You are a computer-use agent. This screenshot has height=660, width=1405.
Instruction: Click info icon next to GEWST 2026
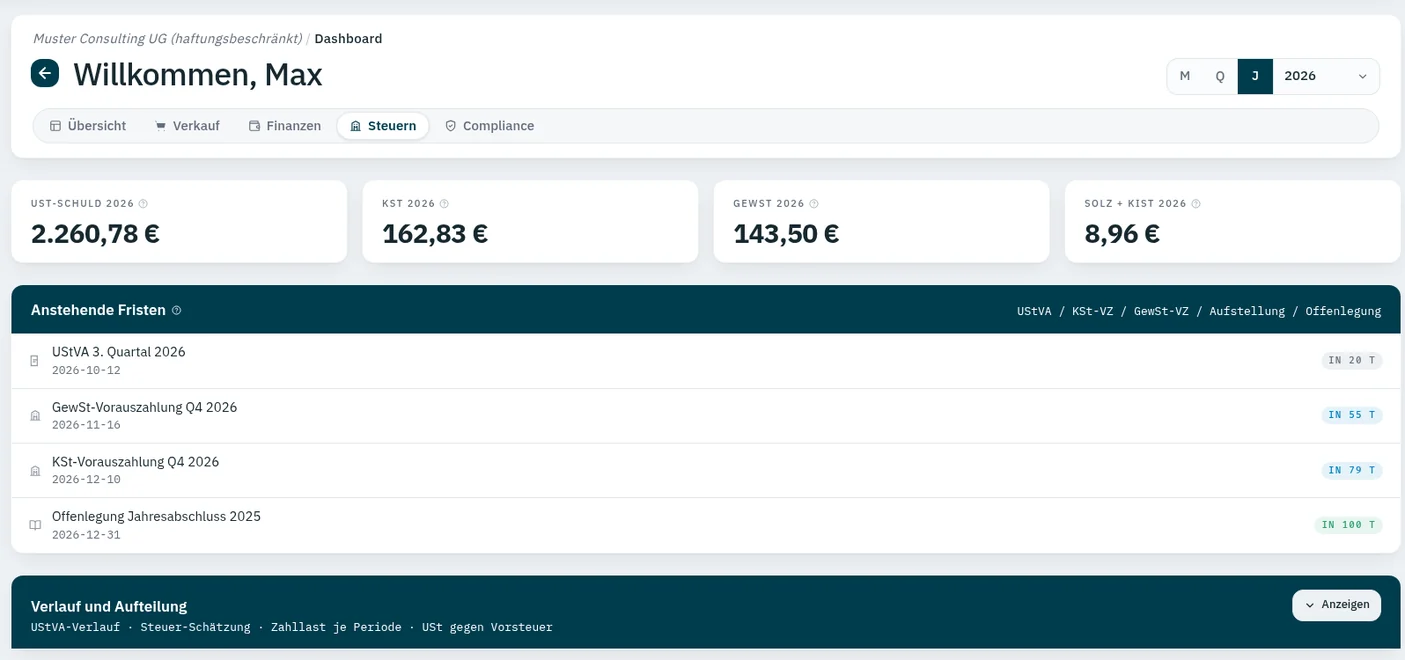[x=814, y=204]
